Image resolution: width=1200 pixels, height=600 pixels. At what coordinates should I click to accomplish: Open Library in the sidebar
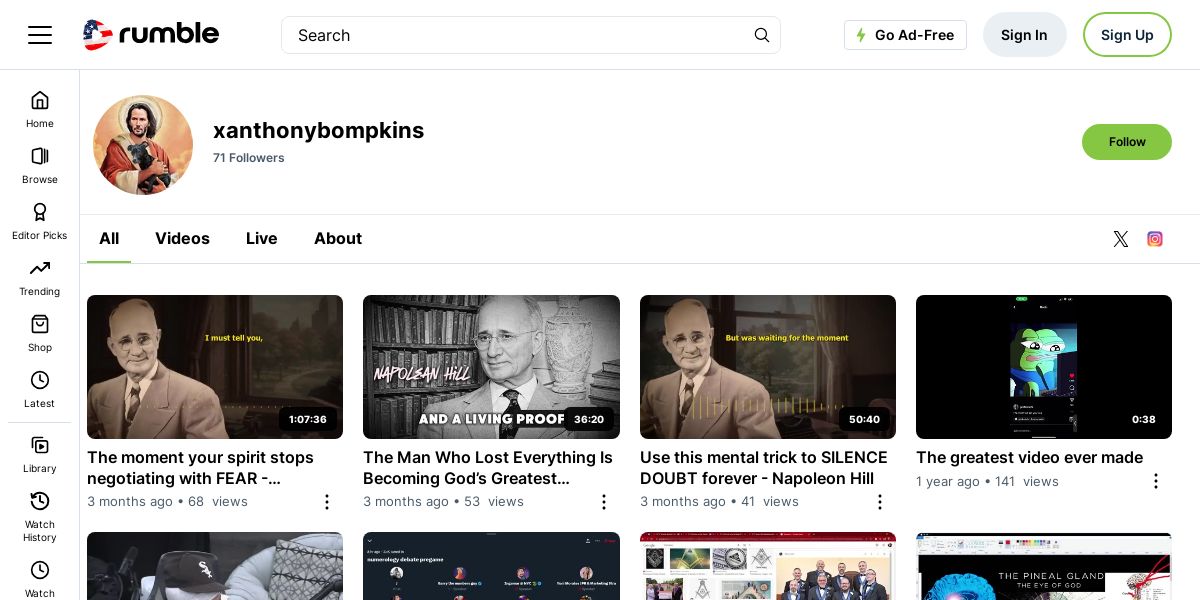pyautogui.click(x=40, y=454)
